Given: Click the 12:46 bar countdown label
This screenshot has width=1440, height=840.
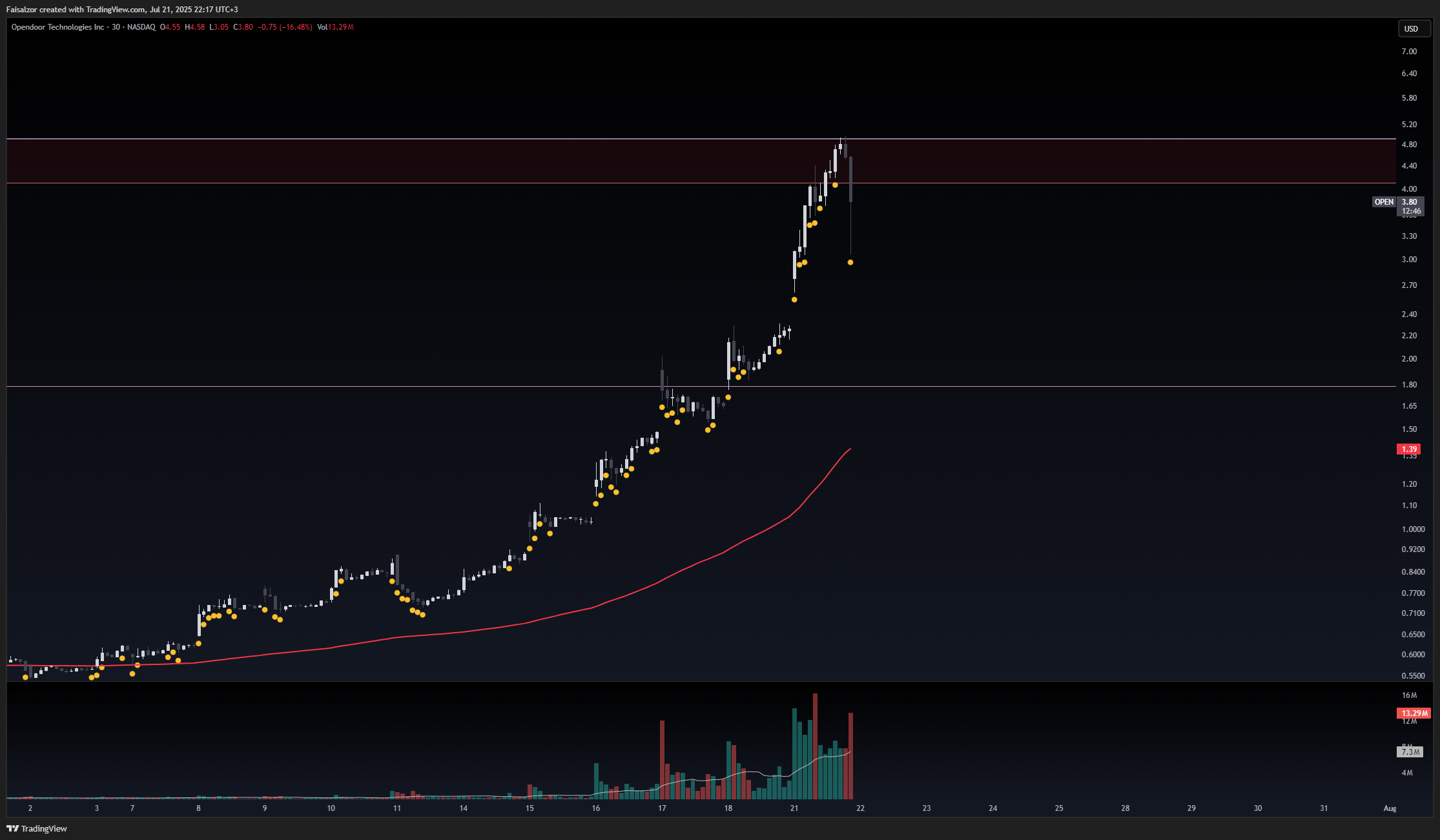Looking at the screenshot, I should tap(1411, 211).
